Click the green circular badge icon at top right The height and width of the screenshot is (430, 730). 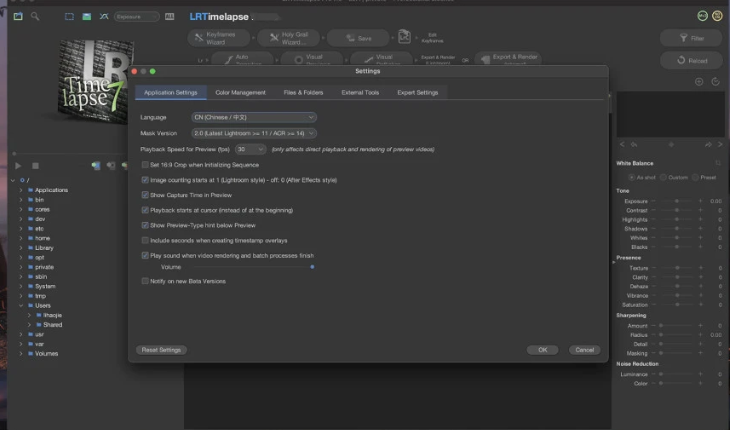(x=703, y=16)
